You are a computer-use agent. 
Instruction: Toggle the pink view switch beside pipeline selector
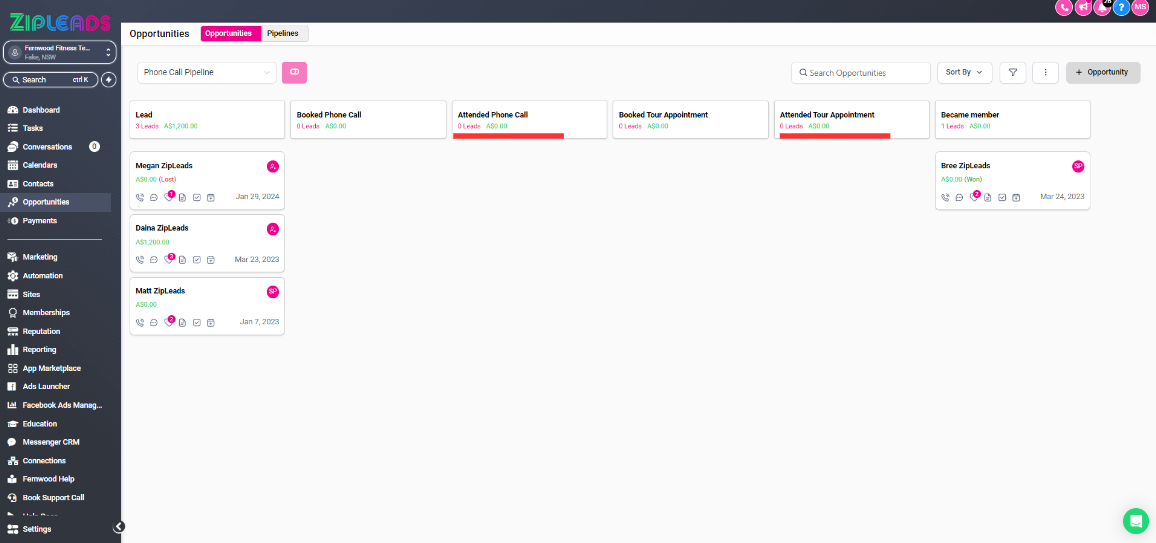pyautogui.click(x=294, y=72)
